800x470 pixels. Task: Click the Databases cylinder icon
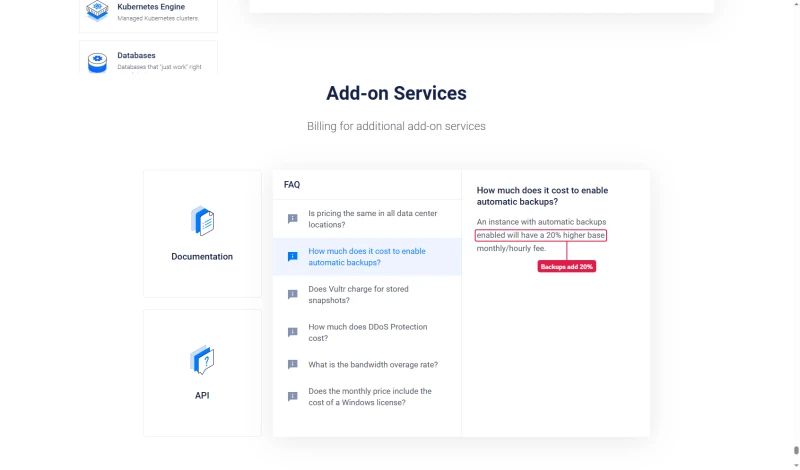[x=97, y=62]
